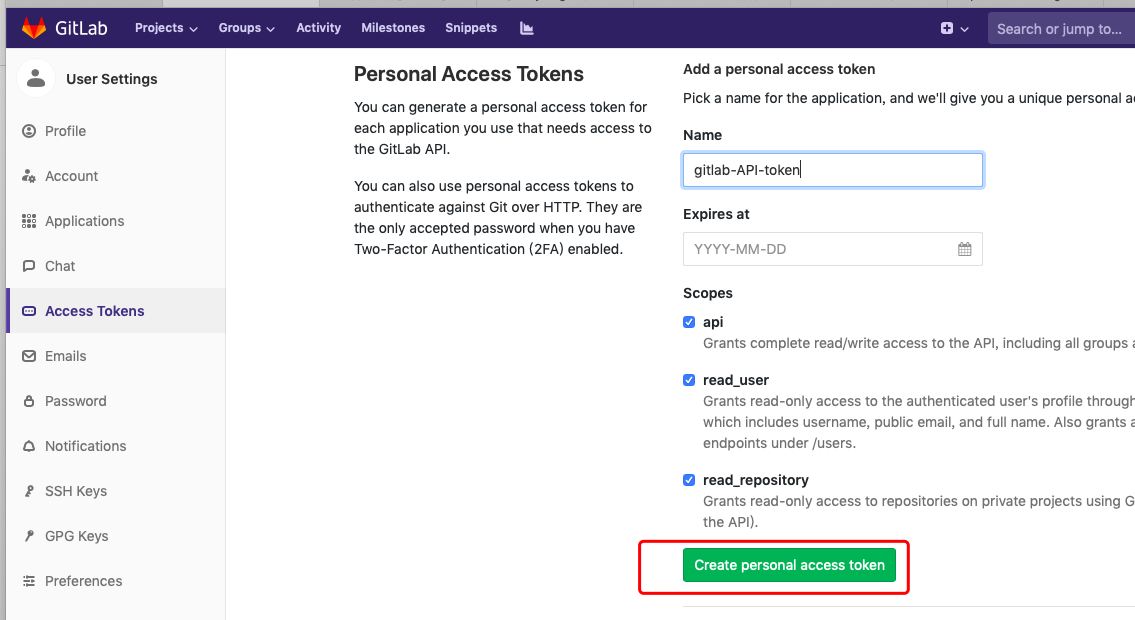Go to the Milestones menu item
The width and height of the screenshot is (1135, 620).
(393, 28)
